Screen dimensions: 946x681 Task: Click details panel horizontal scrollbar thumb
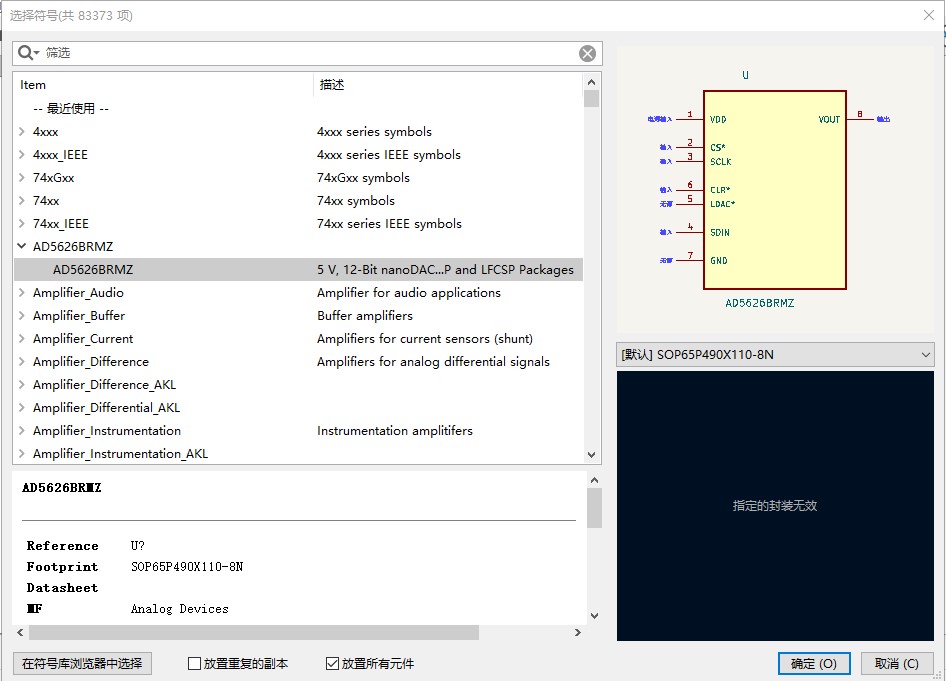click(254, 632)
